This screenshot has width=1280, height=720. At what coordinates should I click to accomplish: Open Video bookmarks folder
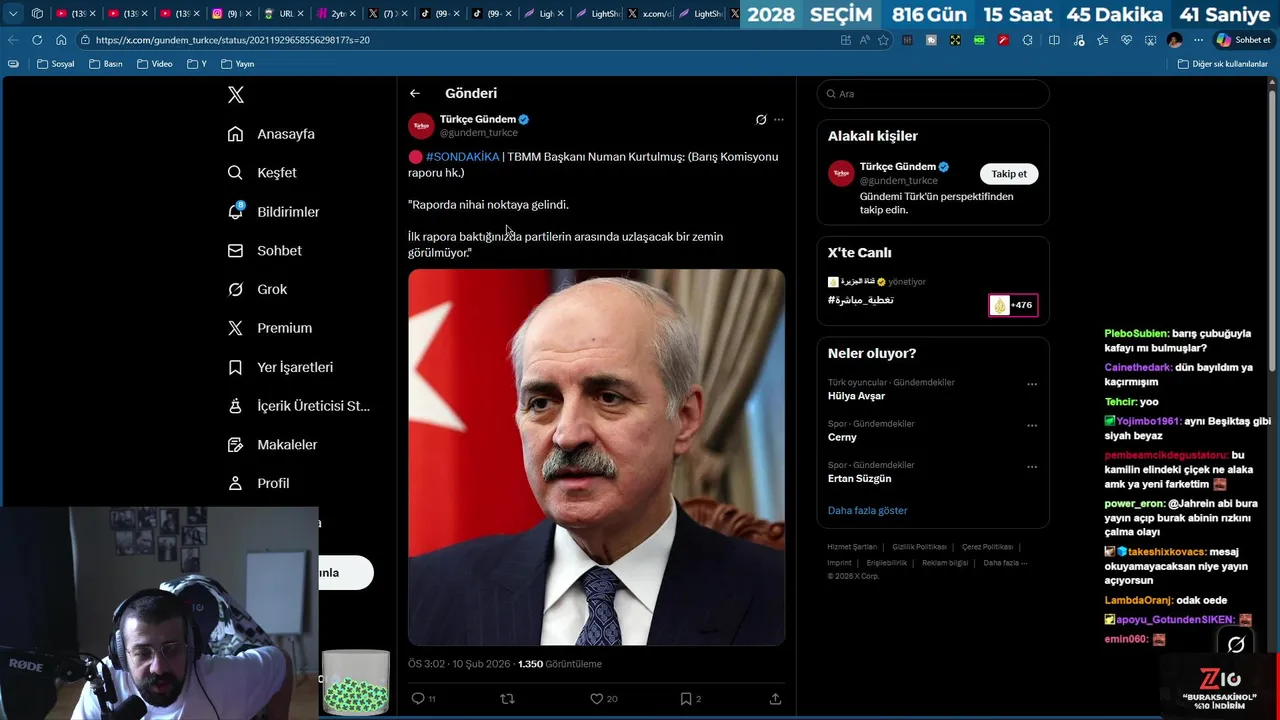(154, 64)
